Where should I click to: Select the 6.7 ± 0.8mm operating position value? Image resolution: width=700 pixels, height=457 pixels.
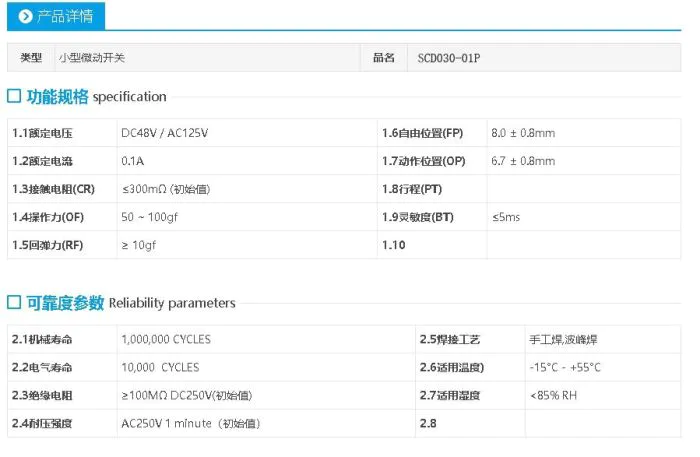tap(522, 161)
